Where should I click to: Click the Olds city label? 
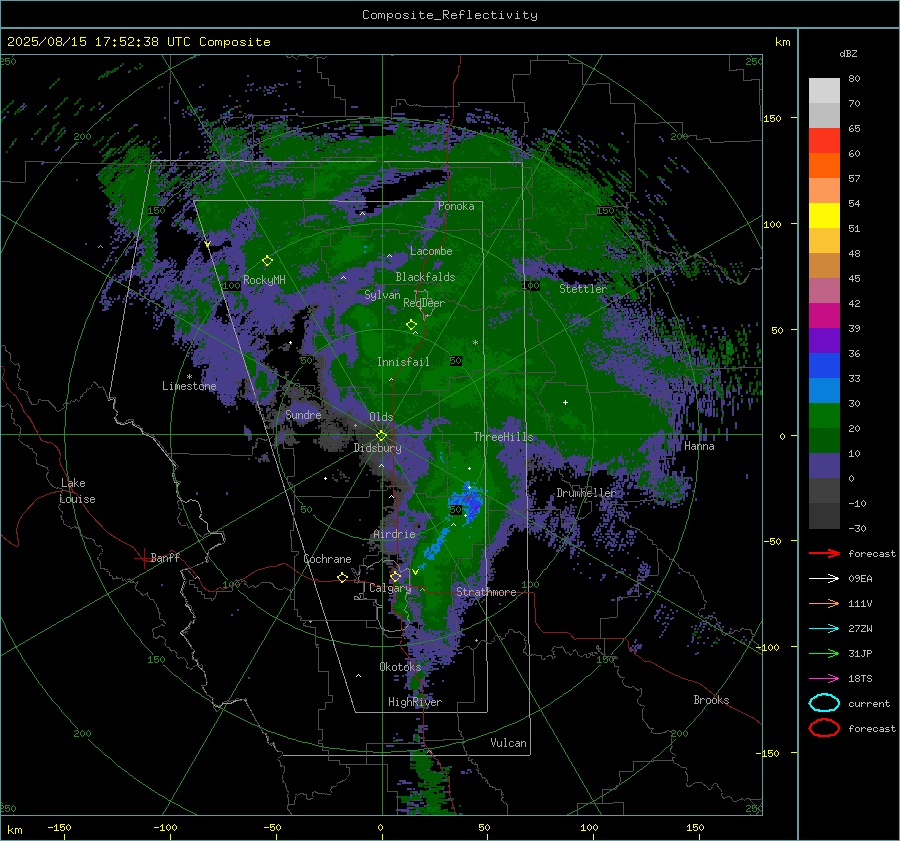pos(381,417)
